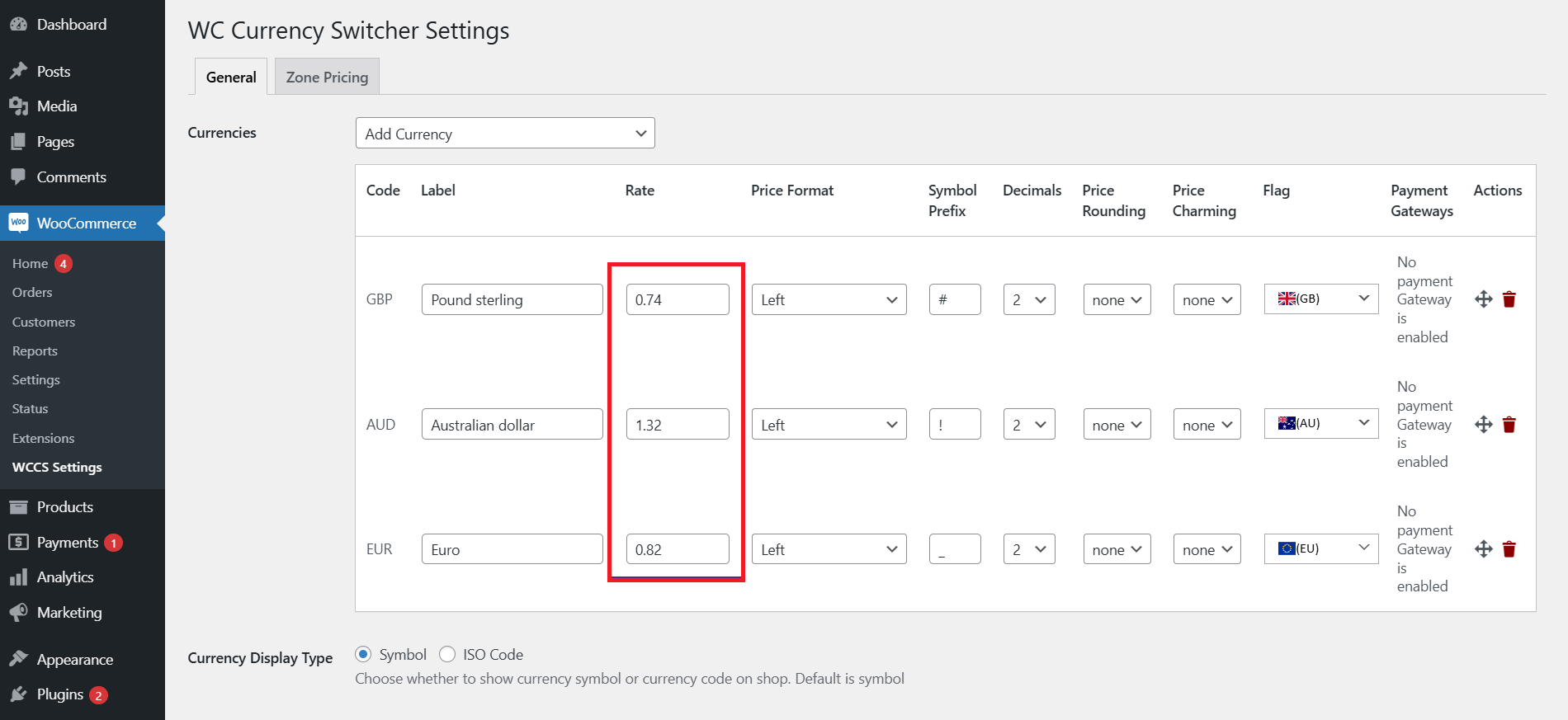Open Decimals dropdown for EUR
Viewport: 1568px width, 720px height.
(x=1029, y=549)
